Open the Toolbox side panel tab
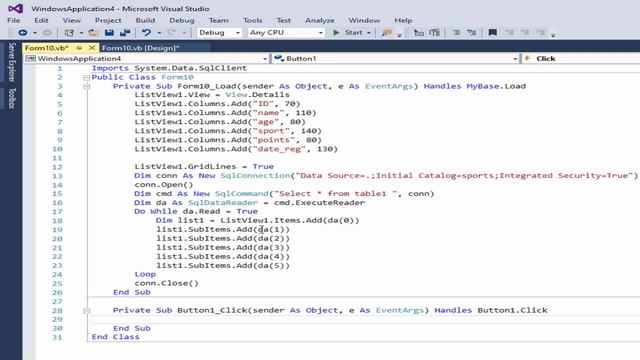The height and width of the screenshot is (360, 640). pyautogui.click(x=11, y=98)
